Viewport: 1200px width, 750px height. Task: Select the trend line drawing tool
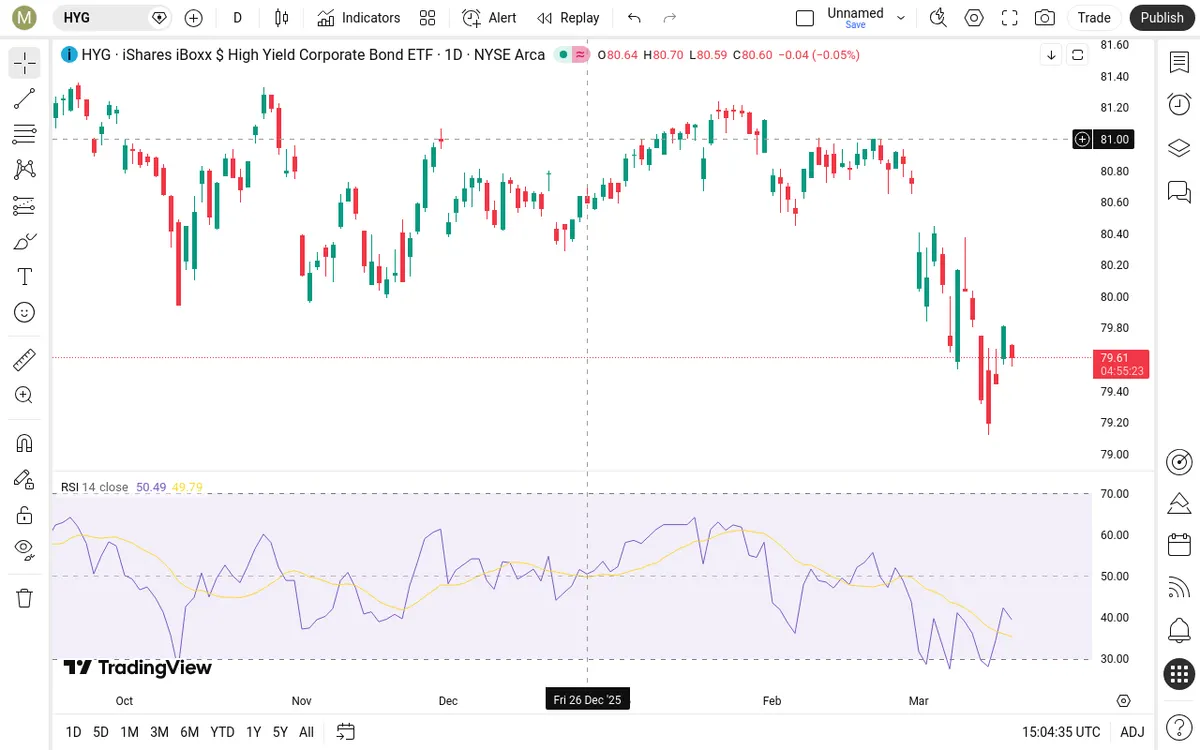[x=25, y=98]
